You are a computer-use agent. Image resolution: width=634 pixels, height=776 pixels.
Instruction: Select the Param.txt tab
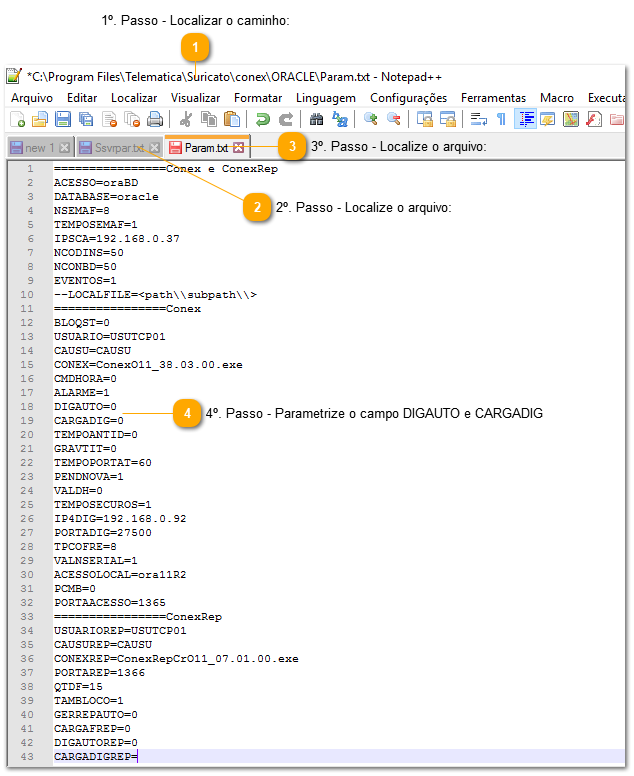pos(207,147)
